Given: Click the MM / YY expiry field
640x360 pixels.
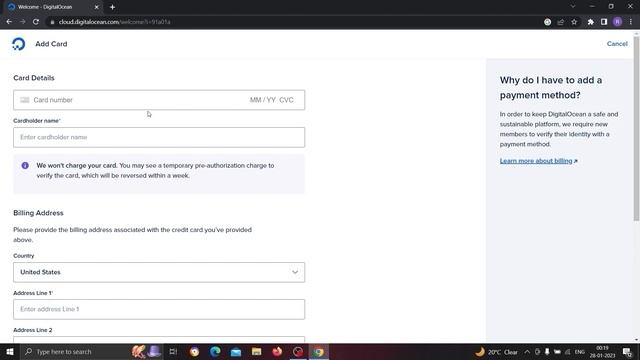Looking at the screenshot, I should [263, 100].
